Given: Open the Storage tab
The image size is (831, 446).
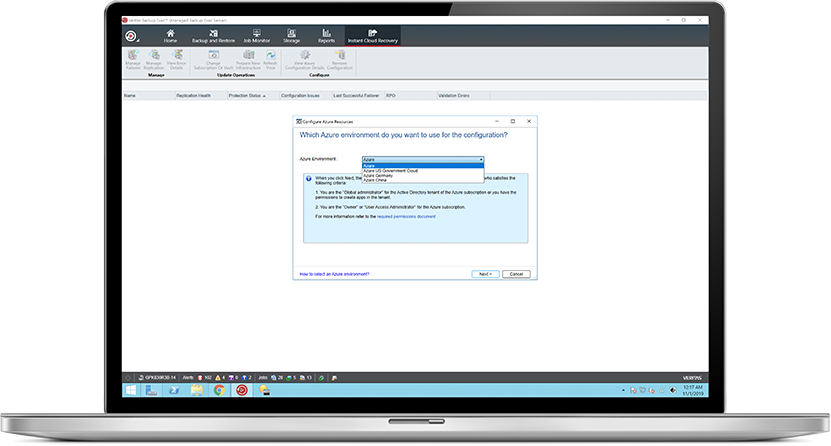Looking at the screenshot, I should (291, 36).
